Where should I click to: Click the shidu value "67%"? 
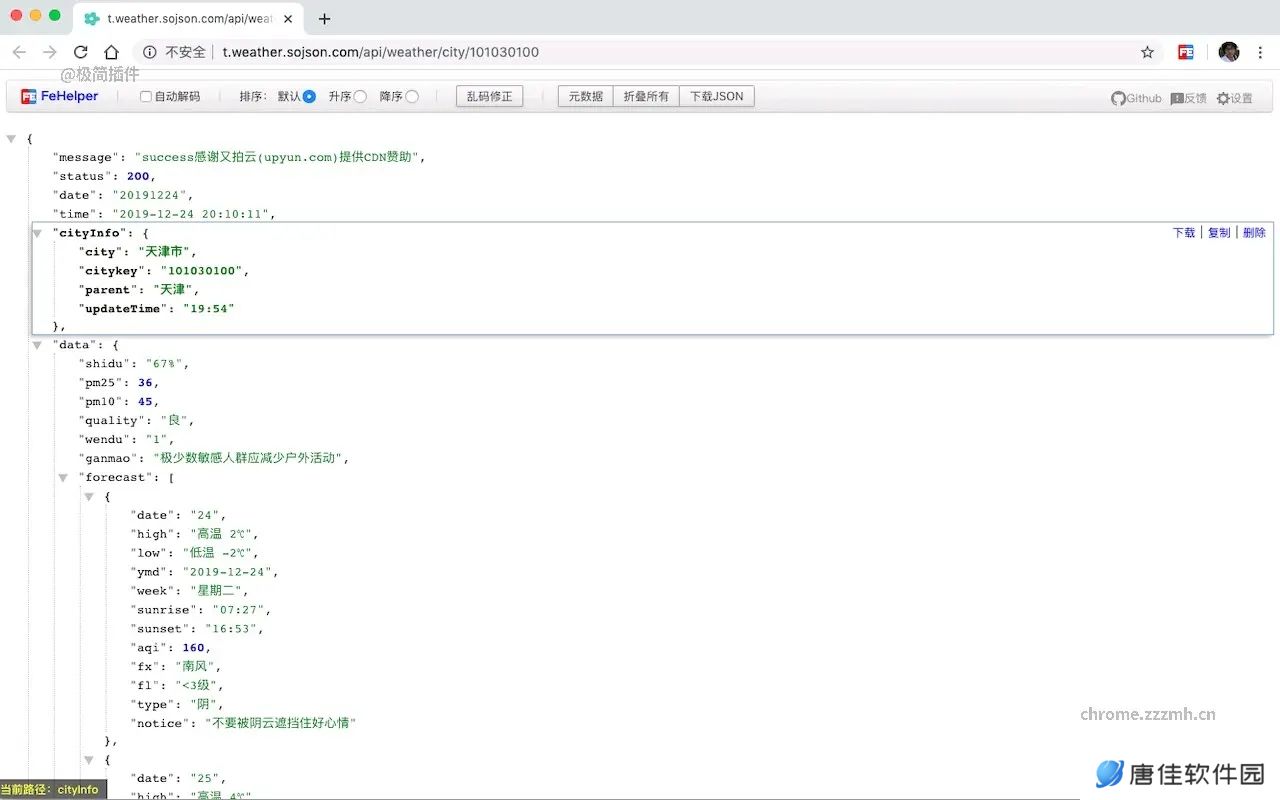click(x=164, y=364)
